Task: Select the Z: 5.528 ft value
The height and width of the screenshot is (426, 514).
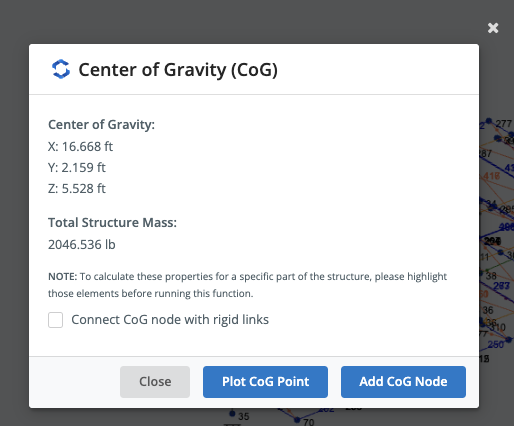Action: (77, 189)
